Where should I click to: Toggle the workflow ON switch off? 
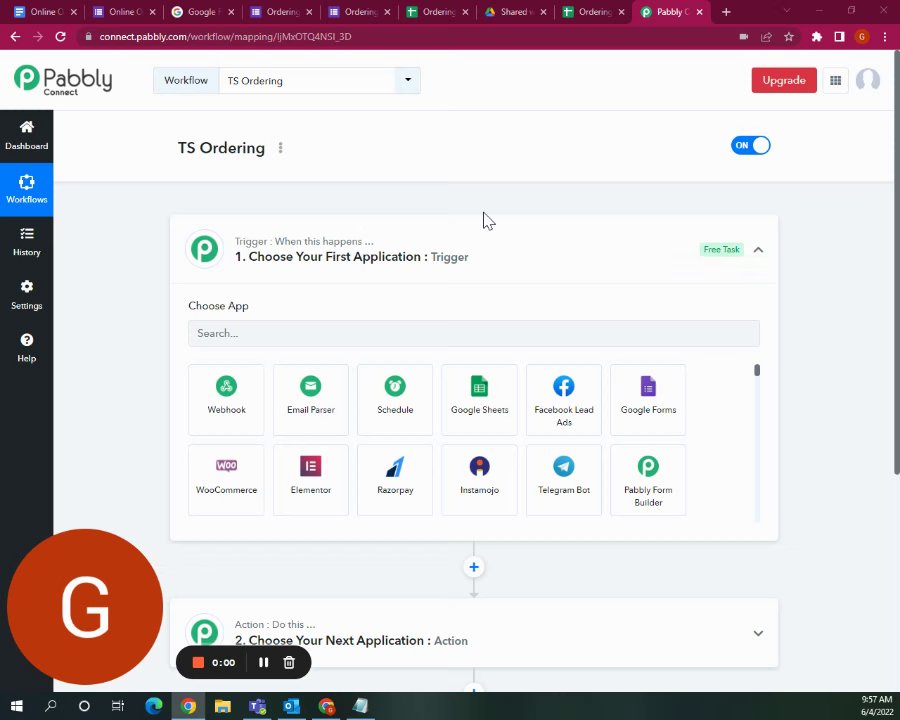click(x=750, y=145)
